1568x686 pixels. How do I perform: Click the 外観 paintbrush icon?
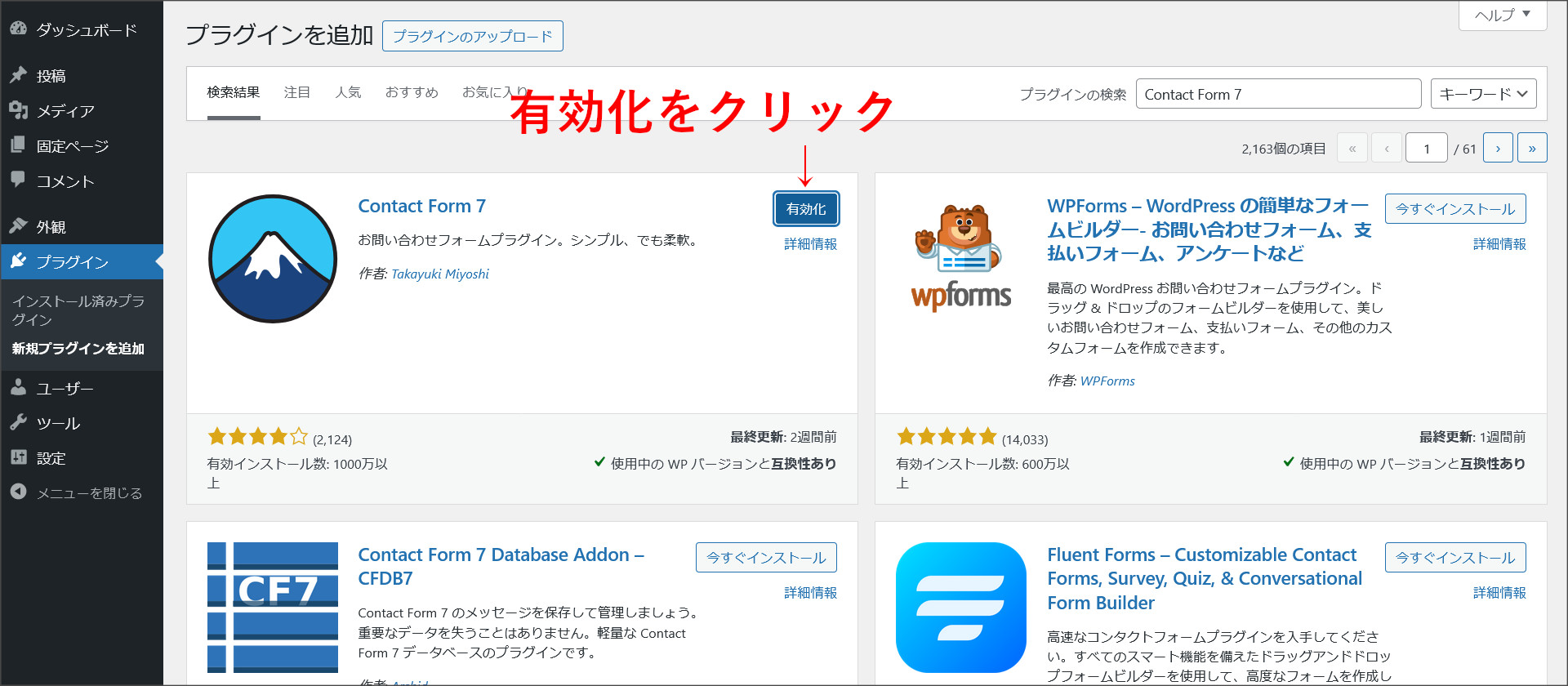tap(18, 226)
